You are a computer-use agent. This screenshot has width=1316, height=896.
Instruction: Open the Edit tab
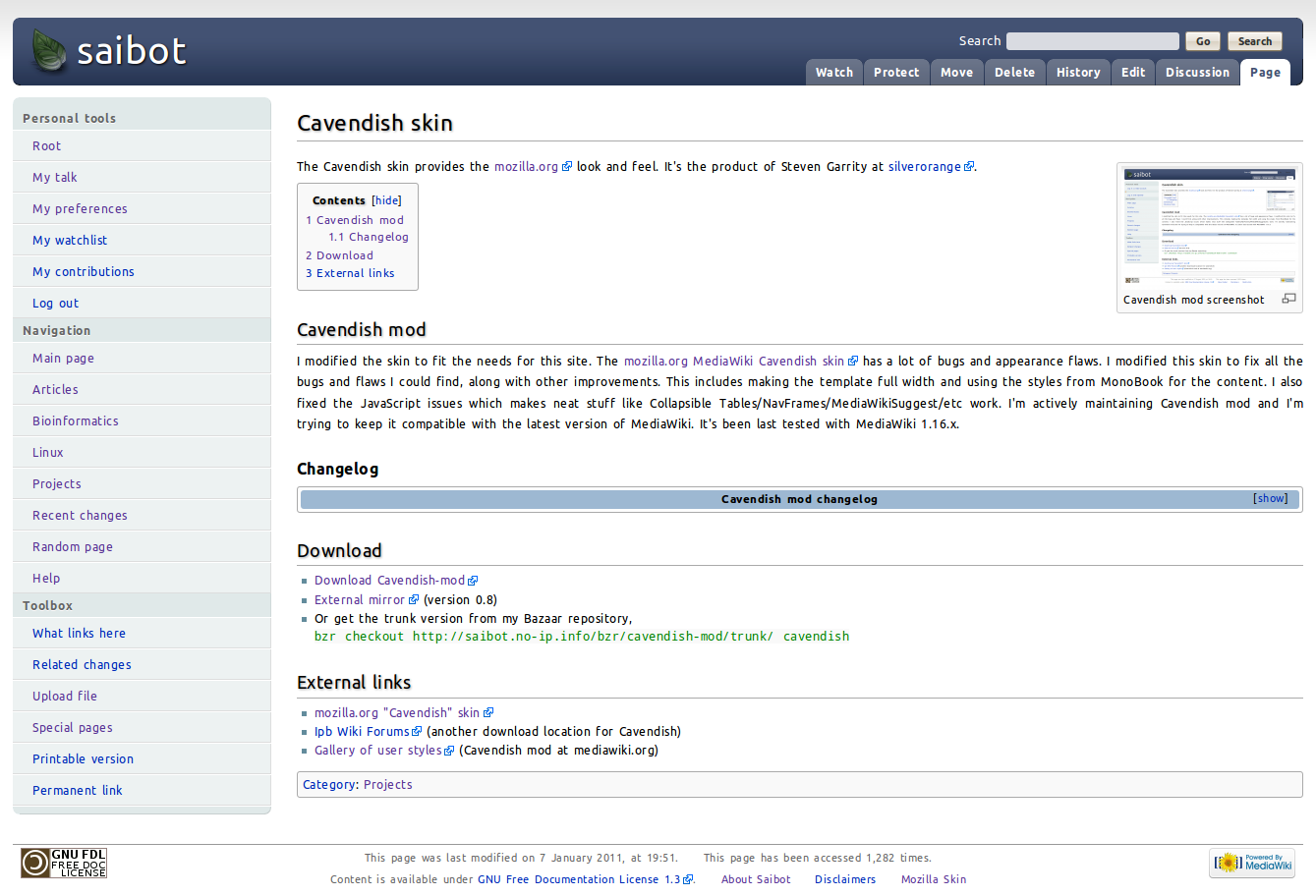pos(1133,73)
